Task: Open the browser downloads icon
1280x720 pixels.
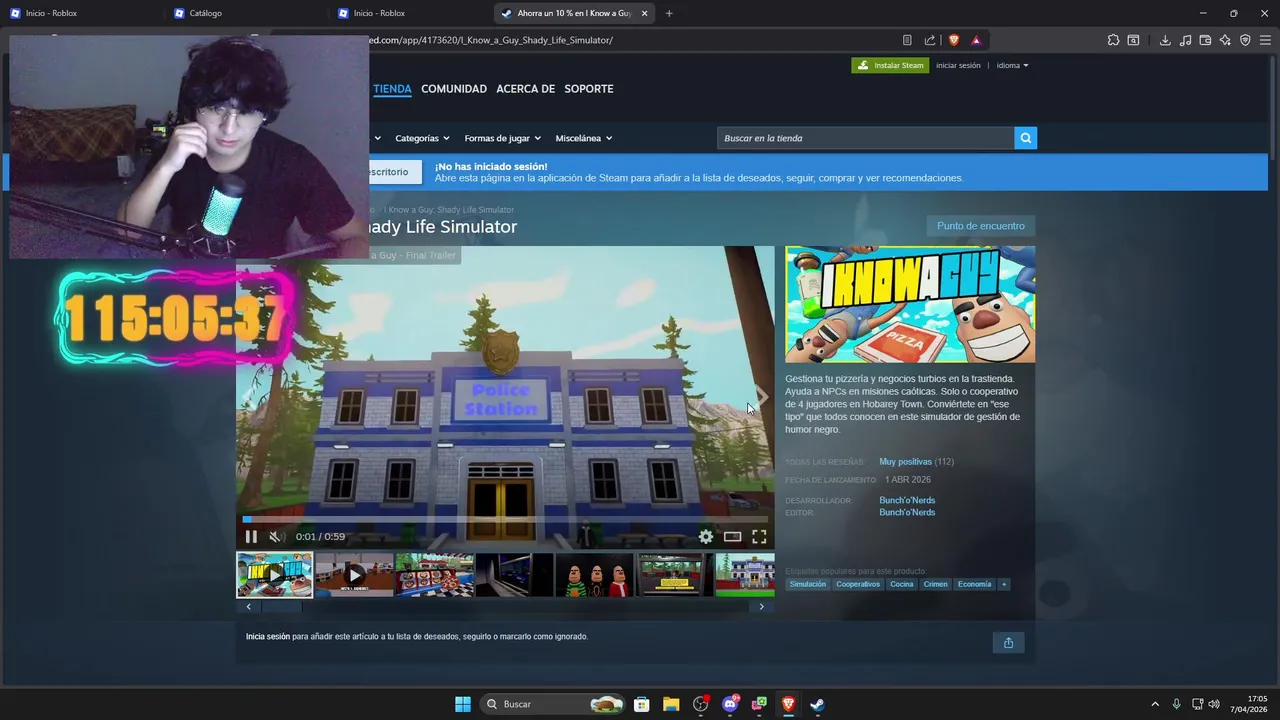Action: pos(1165,40)
